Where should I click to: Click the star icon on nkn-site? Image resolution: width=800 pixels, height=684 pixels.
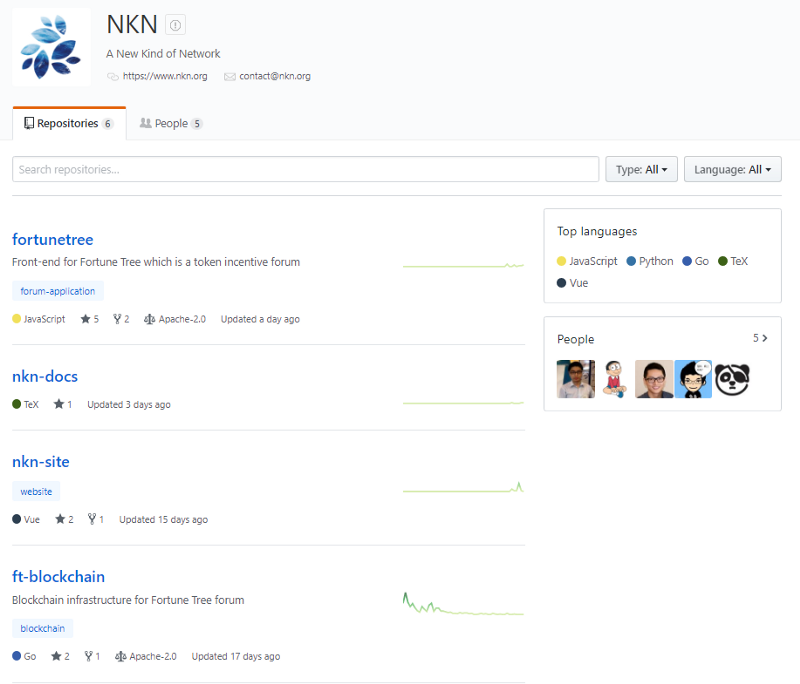(x=60, y=519)
